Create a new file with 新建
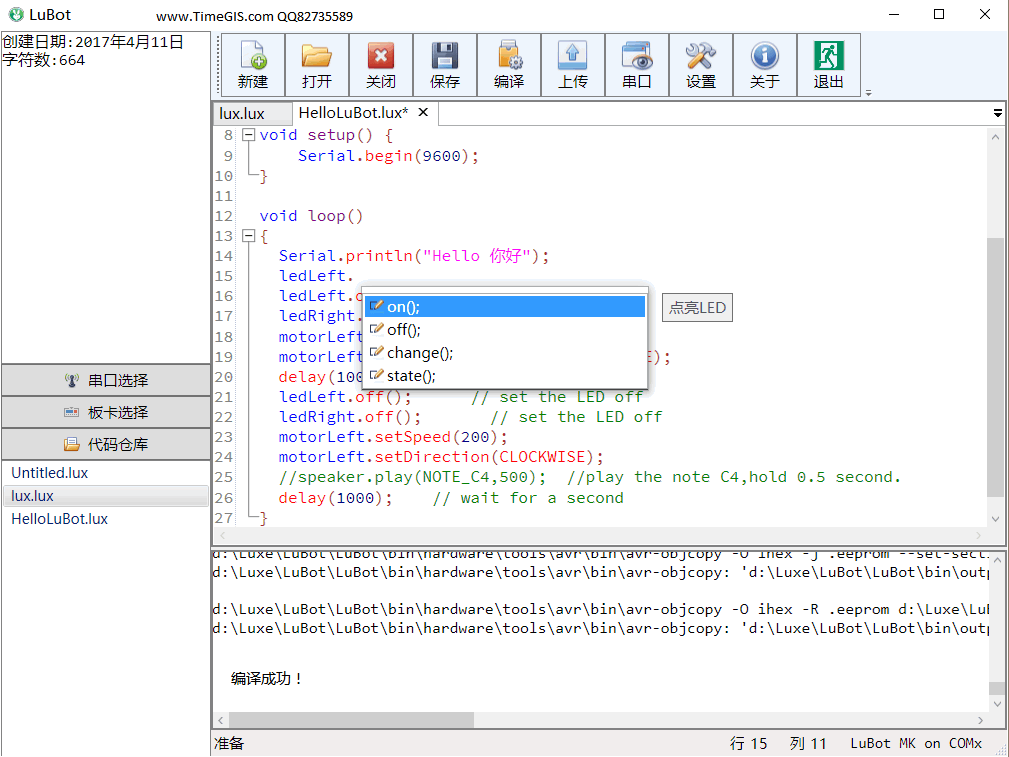 pos(252,65)
